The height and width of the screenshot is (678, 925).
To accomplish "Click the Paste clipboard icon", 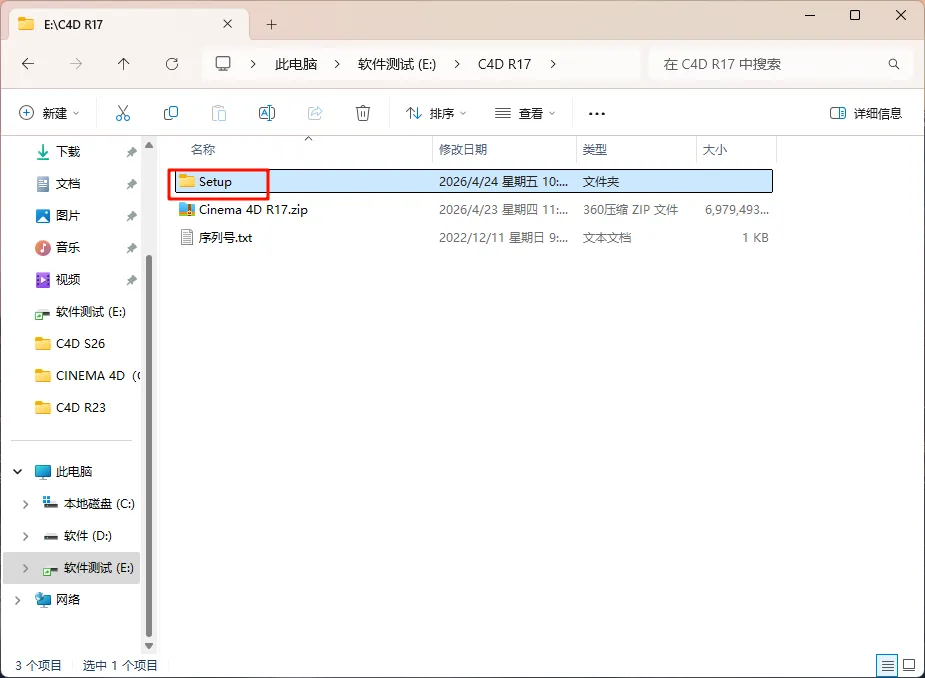I will coord(219,113).
